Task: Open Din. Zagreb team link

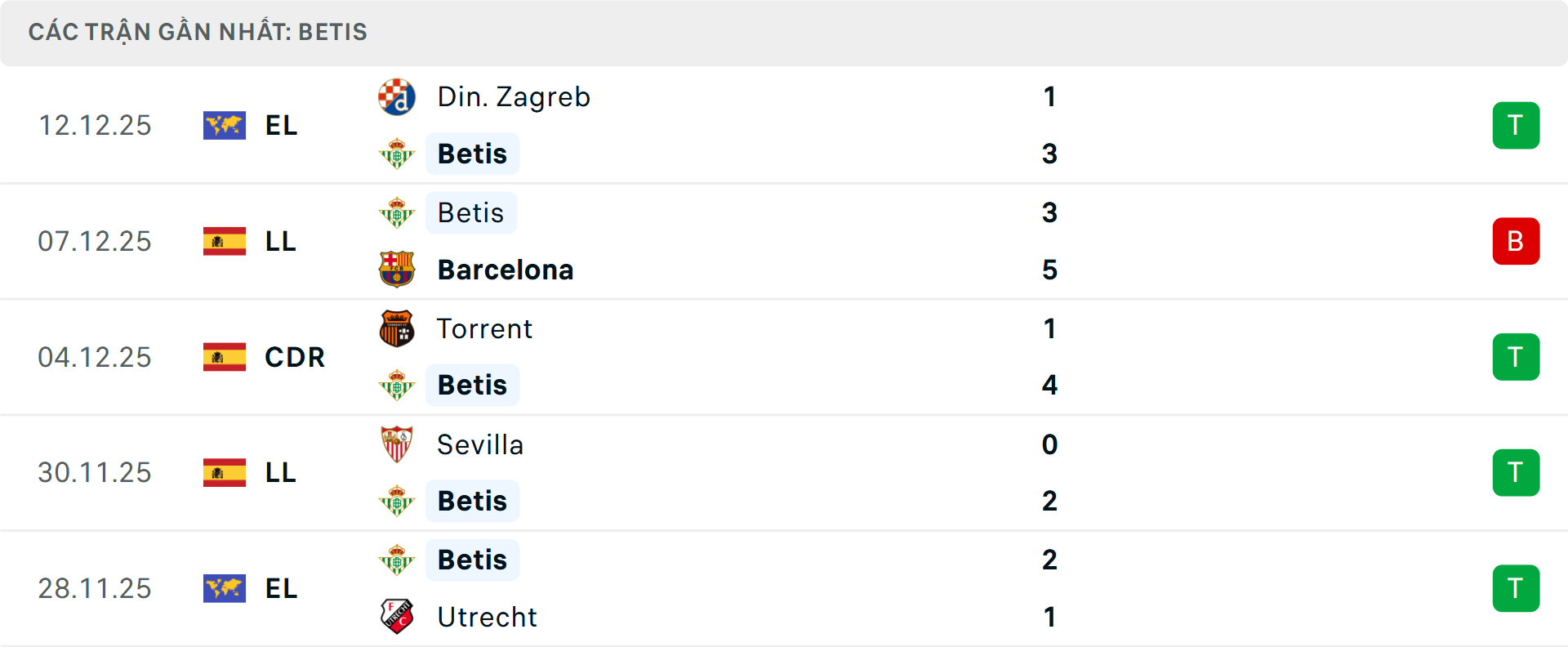Action: (x=514, y=97)
